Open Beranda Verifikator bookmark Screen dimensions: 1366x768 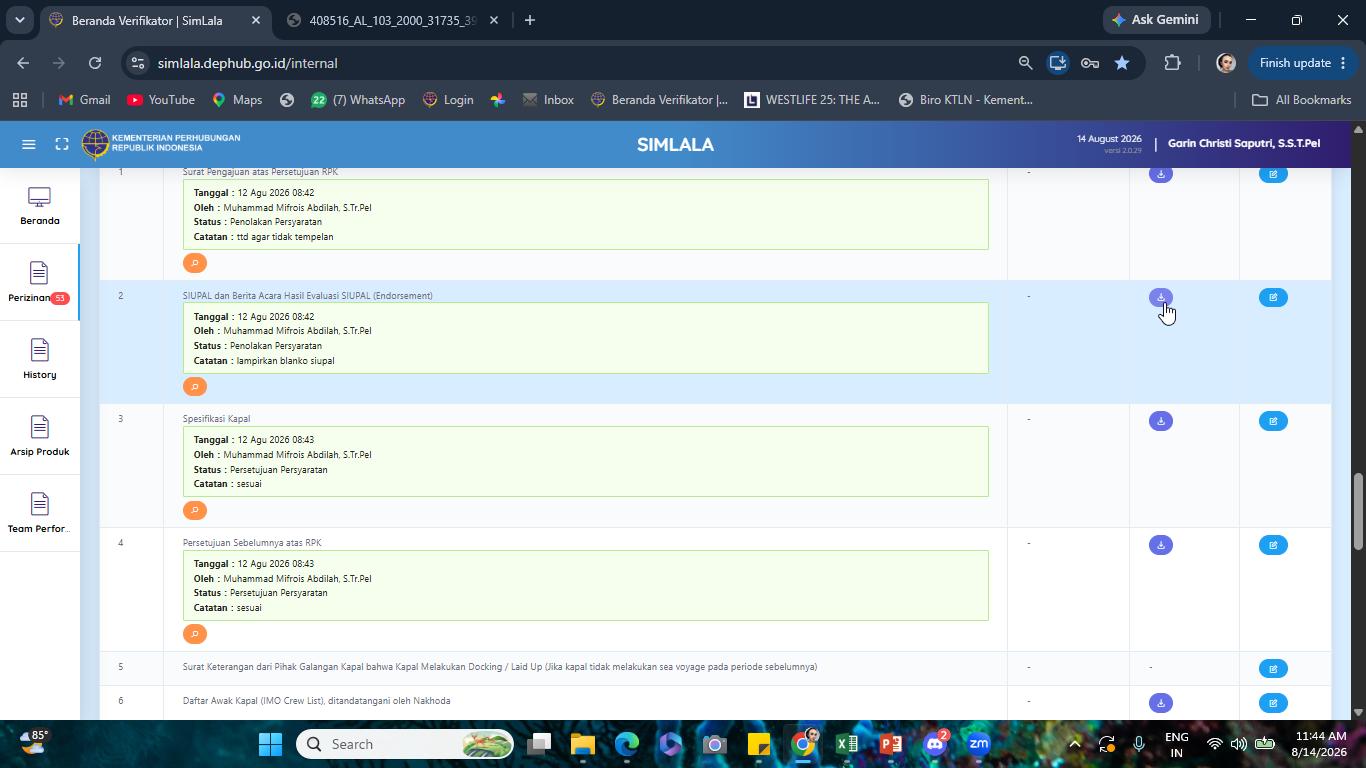pos(659,100)
